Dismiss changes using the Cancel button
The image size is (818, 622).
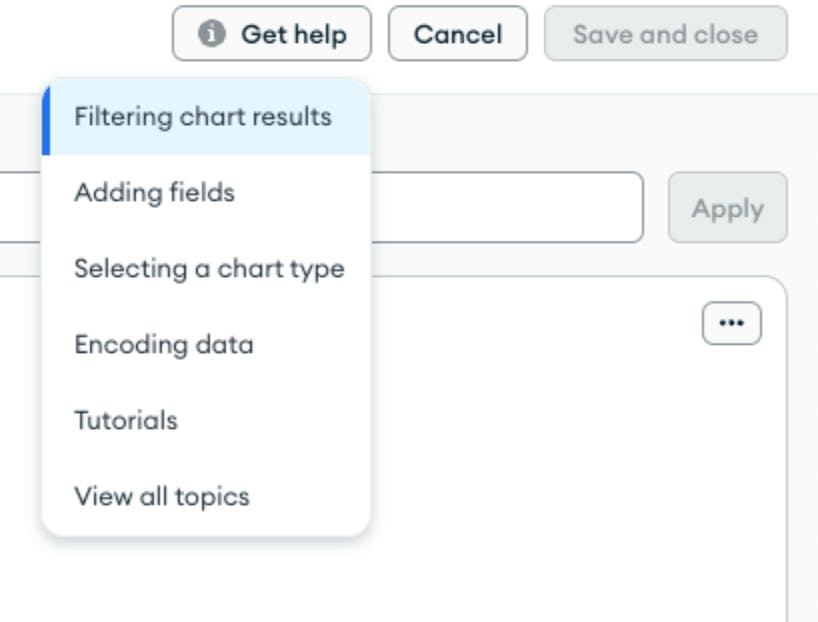click(x=457, y=33)
